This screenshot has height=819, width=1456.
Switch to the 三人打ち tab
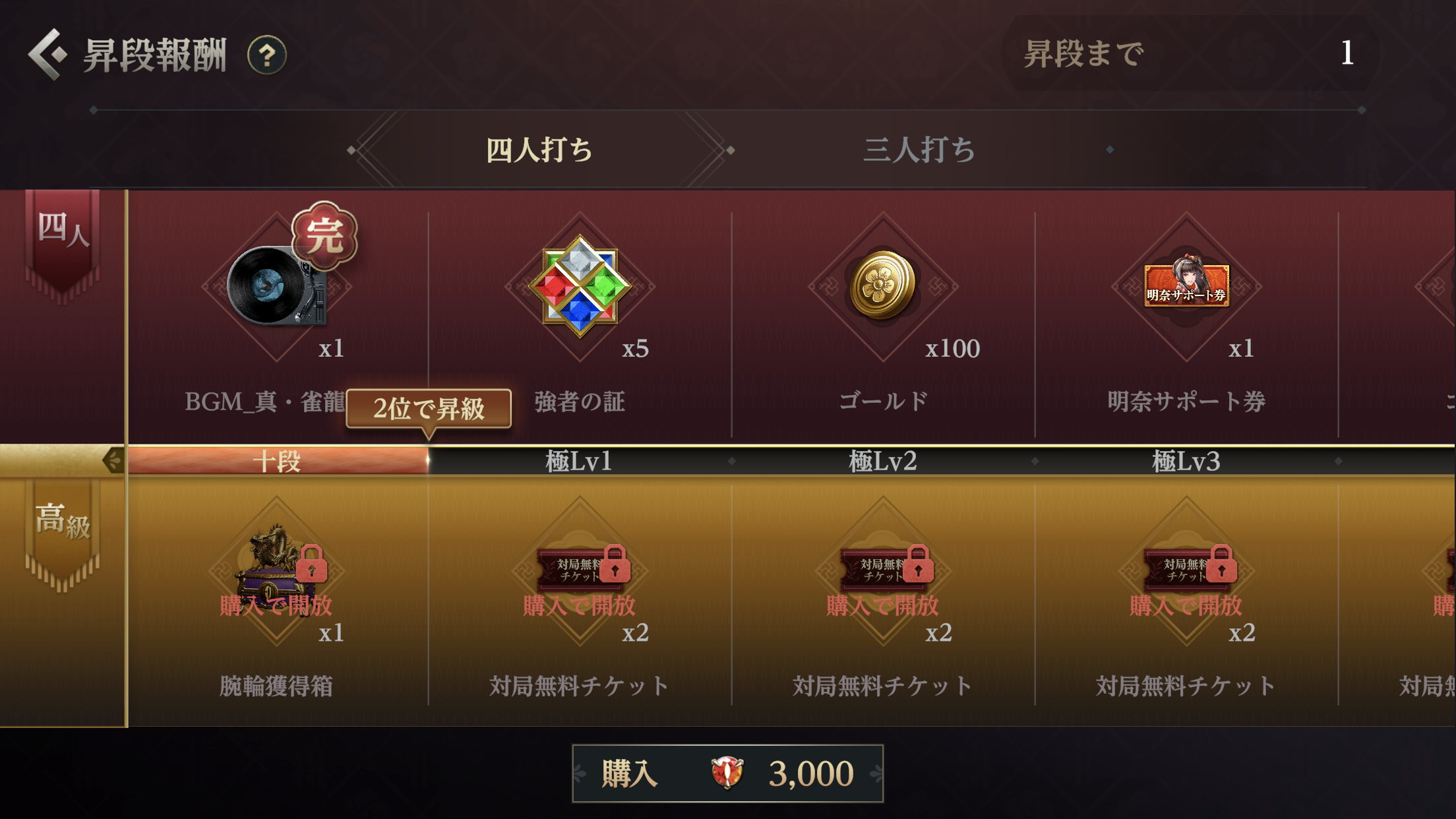coord(920,150)
